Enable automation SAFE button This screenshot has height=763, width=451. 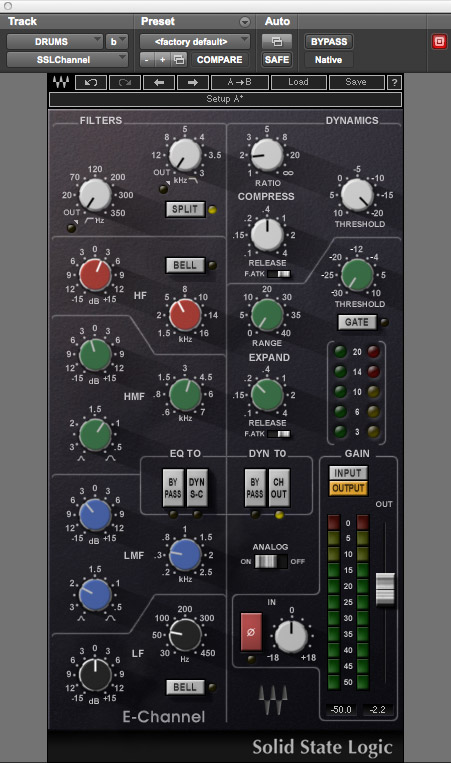pos(277,60)
